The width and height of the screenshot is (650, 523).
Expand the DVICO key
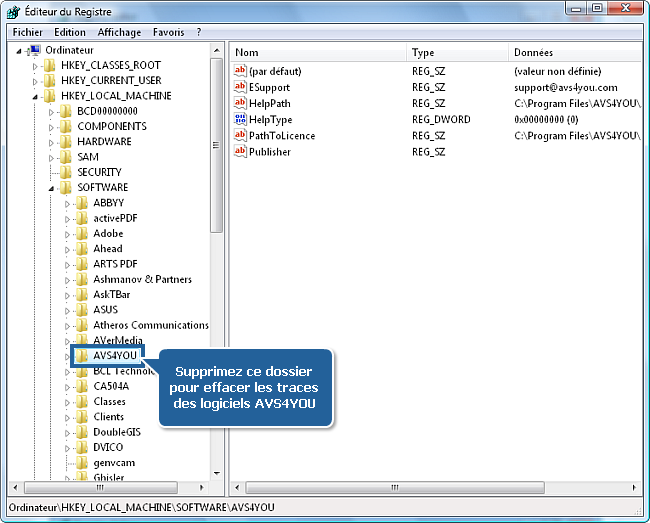pyautogui.click(x=67, y=448)
